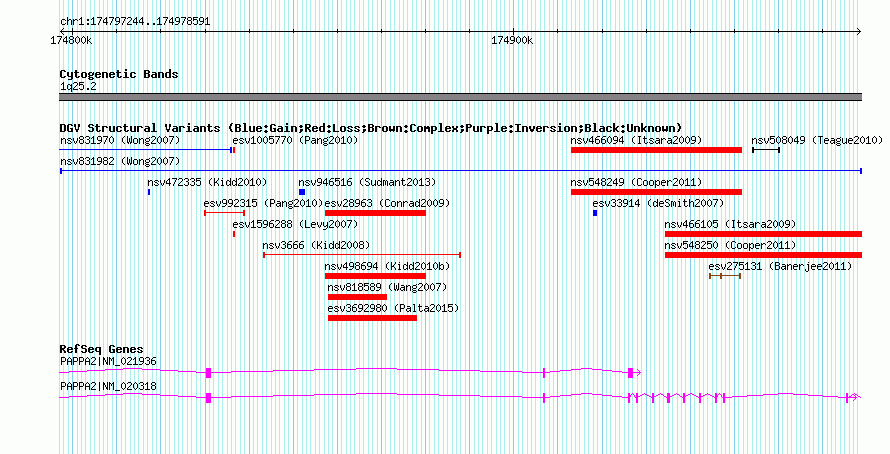Click the nsv472335 (Kidd2010) label

(x=207, y=182)
